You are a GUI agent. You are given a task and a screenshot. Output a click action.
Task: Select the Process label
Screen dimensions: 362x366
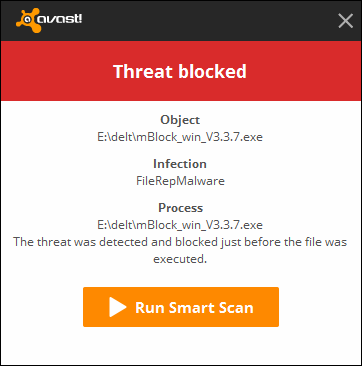pos(180,208)
